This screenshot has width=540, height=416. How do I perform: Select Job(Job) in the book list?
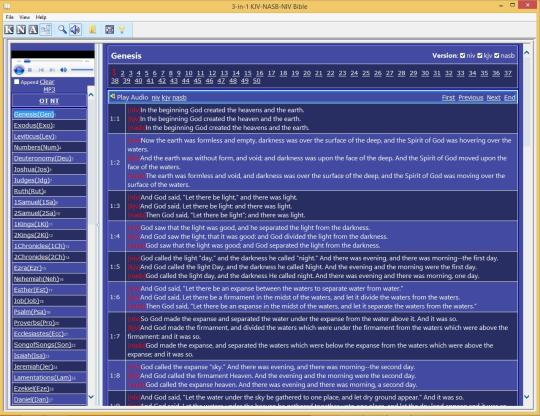[27, 301]
